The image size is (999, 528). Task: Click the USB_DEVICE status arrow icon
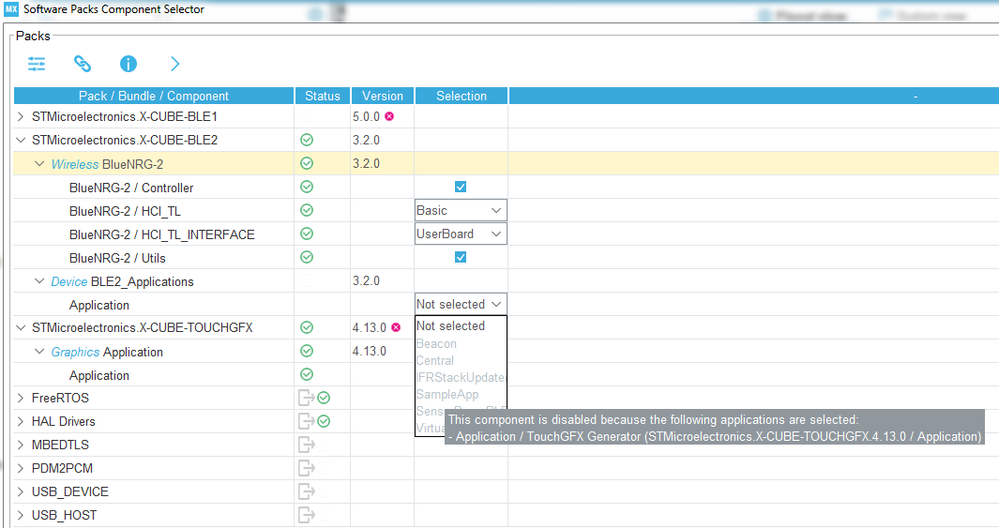pyautogui.click(x=306, y=492)
